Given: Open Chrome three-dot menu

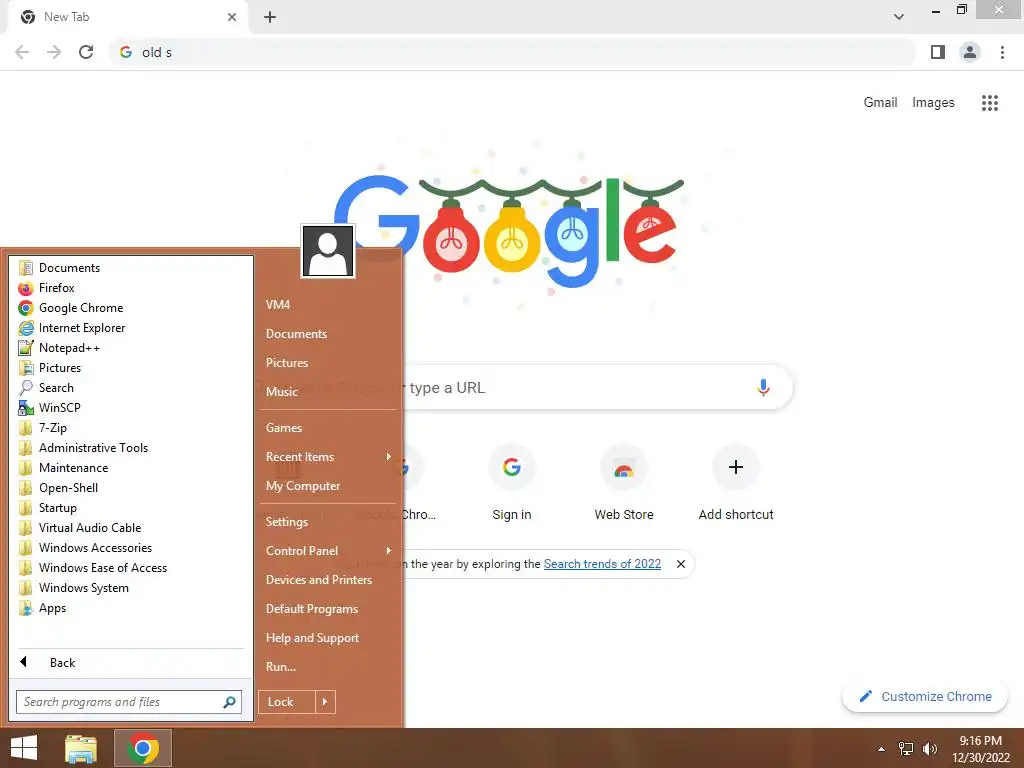Looking at the screenshot, I should 1002,52.
